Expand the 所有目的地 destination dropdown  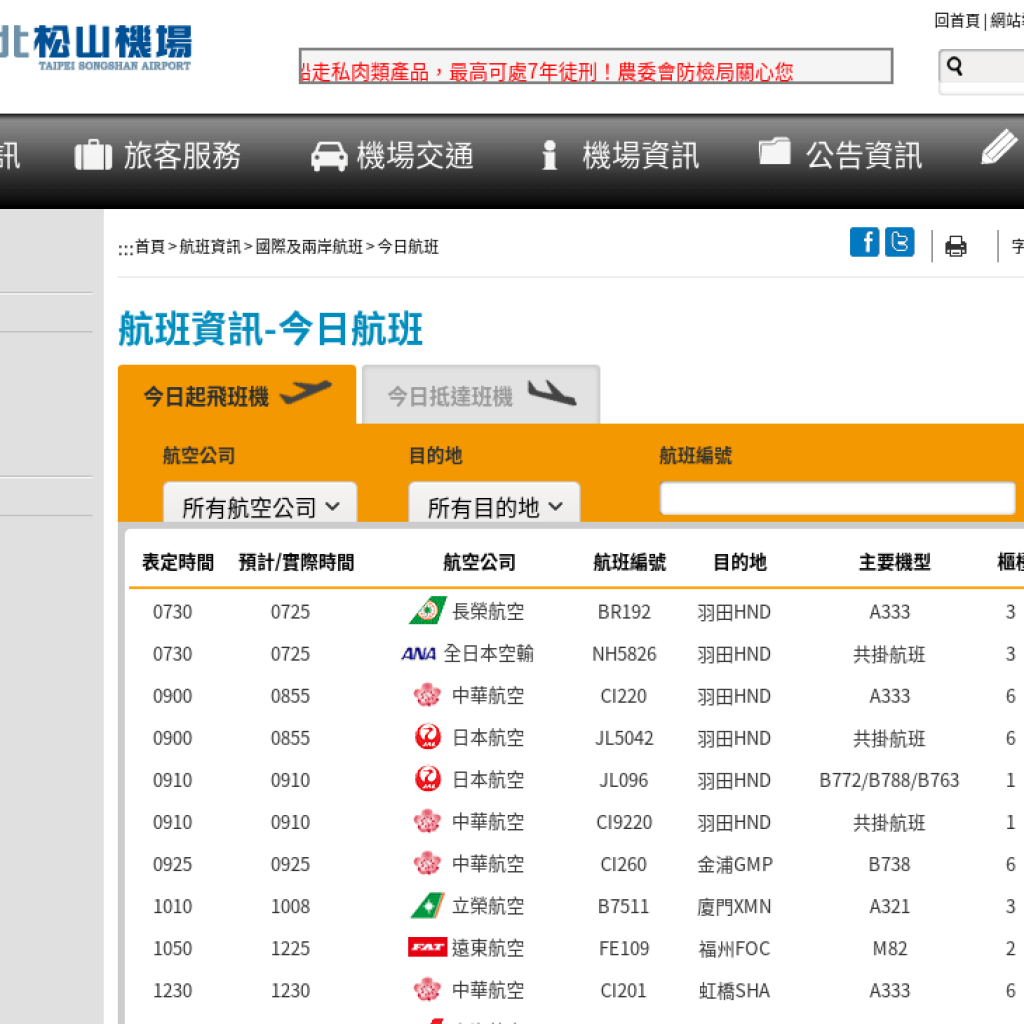pyautogui.click(x=494, y=506)
